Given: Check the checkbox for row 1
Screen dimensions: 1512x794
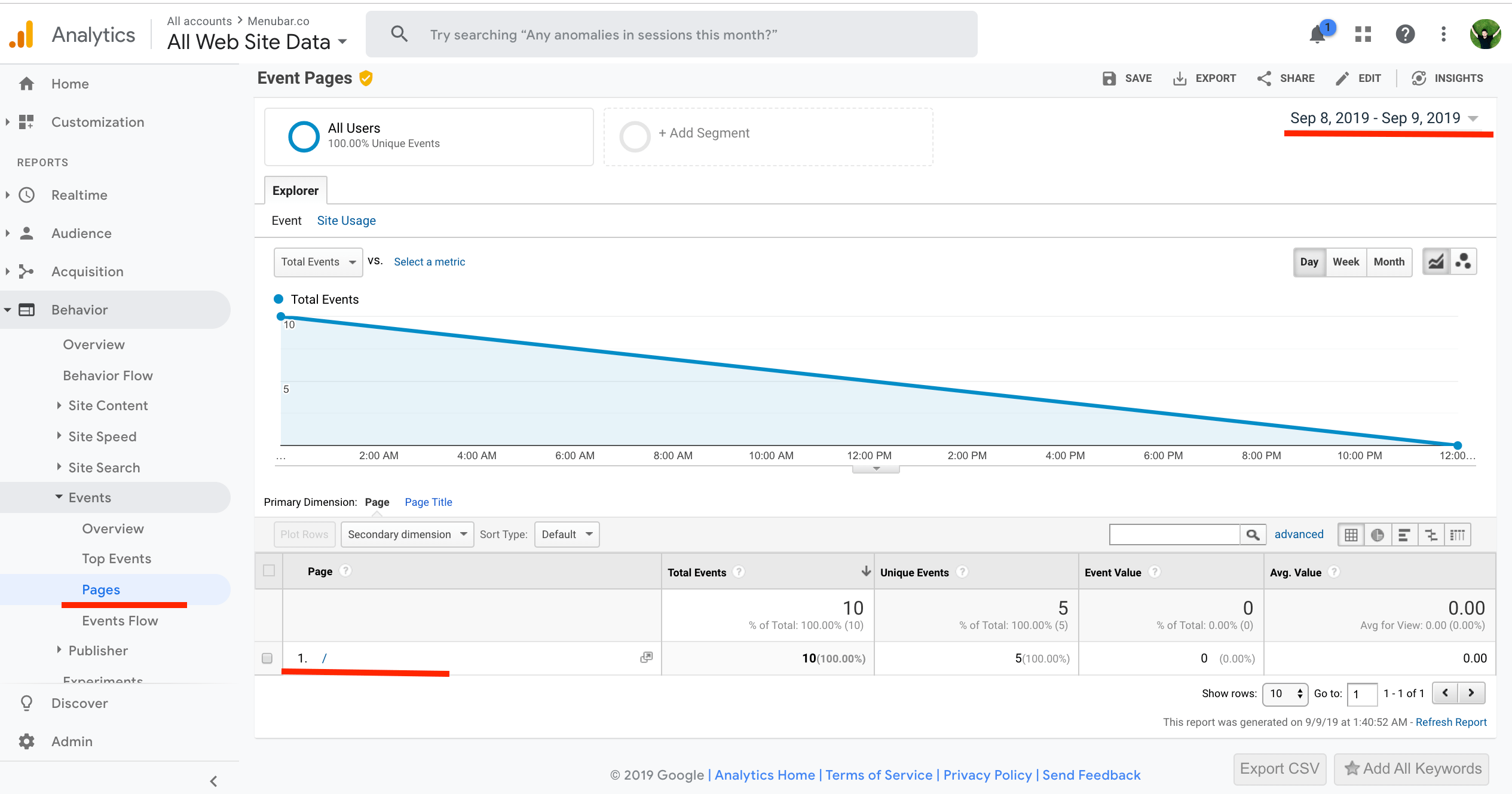Looking at the screenshot, I should pyautogui.click(x=267, y=658).
